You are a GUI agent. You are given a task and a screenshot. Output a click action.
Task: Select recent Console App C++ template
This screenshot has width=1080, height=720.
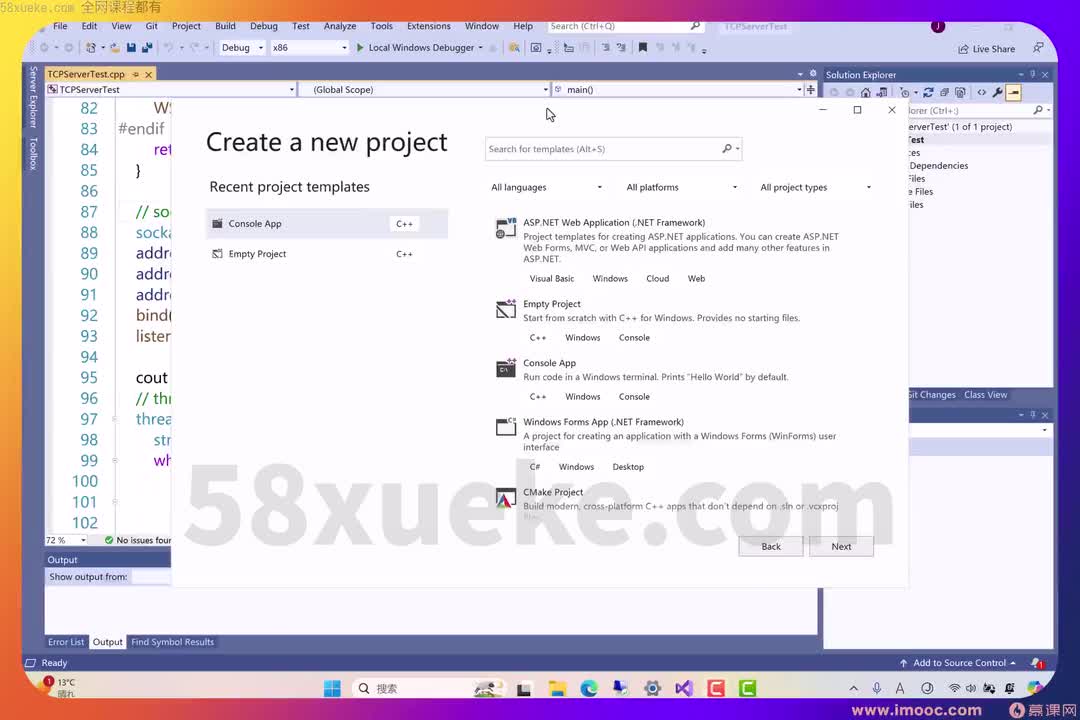tap(326, 223)
